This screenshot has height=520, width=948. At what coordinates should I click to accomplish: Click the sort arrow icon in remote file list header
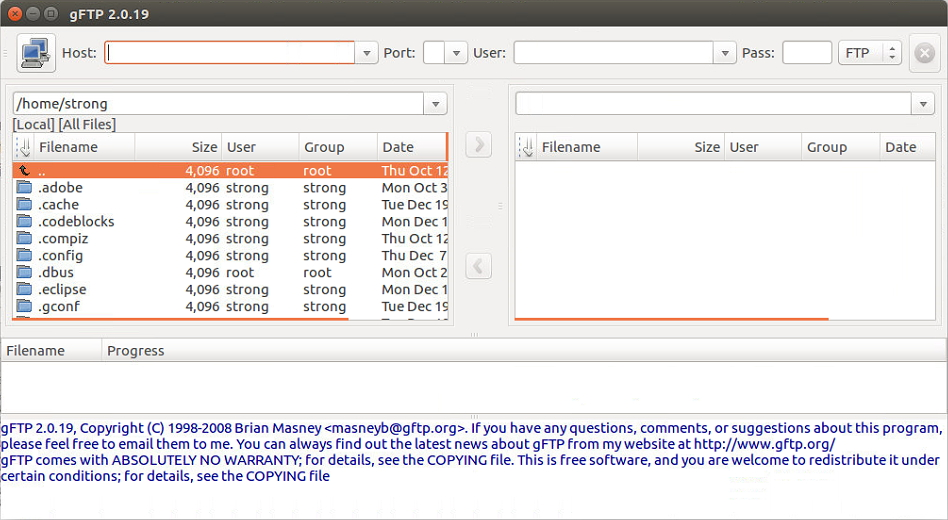[x=527, y=147]
